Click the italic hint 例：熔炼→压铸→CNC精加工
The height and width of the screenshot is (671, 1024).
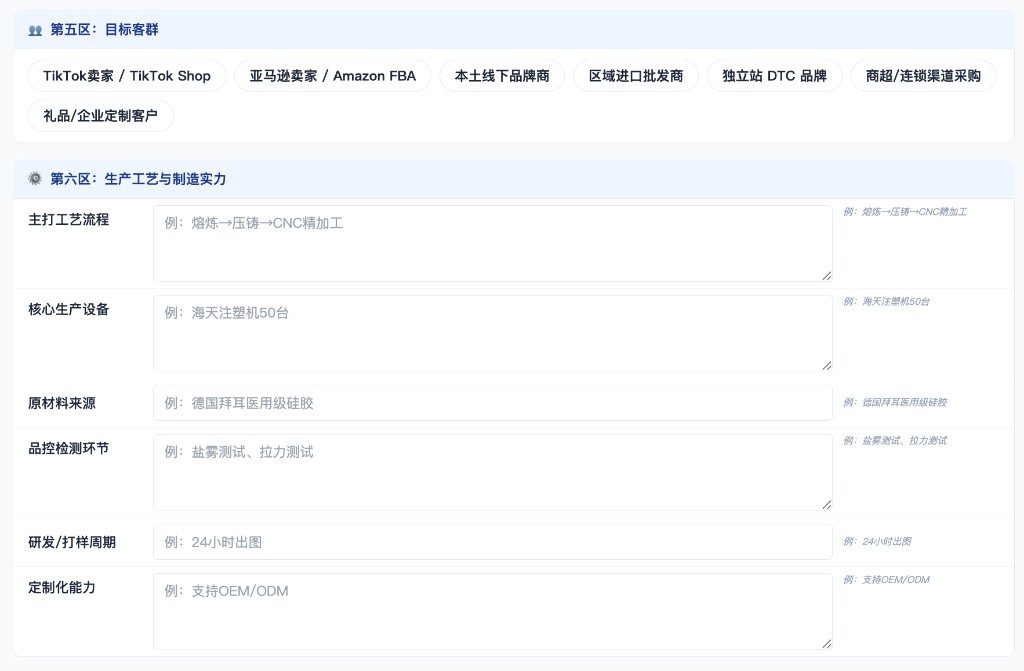(905, 212)
